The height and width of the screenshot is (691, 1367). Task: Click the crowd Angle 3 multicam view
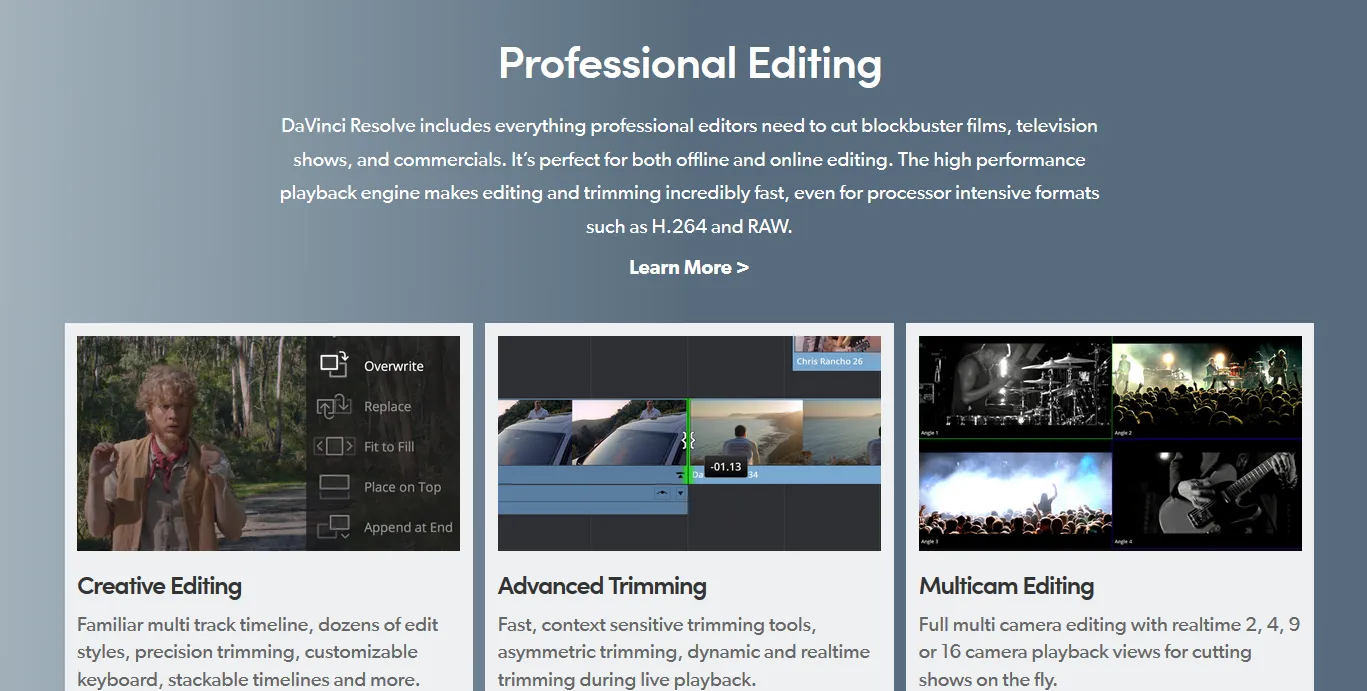pyautogui.click(x=1015, y=496)
